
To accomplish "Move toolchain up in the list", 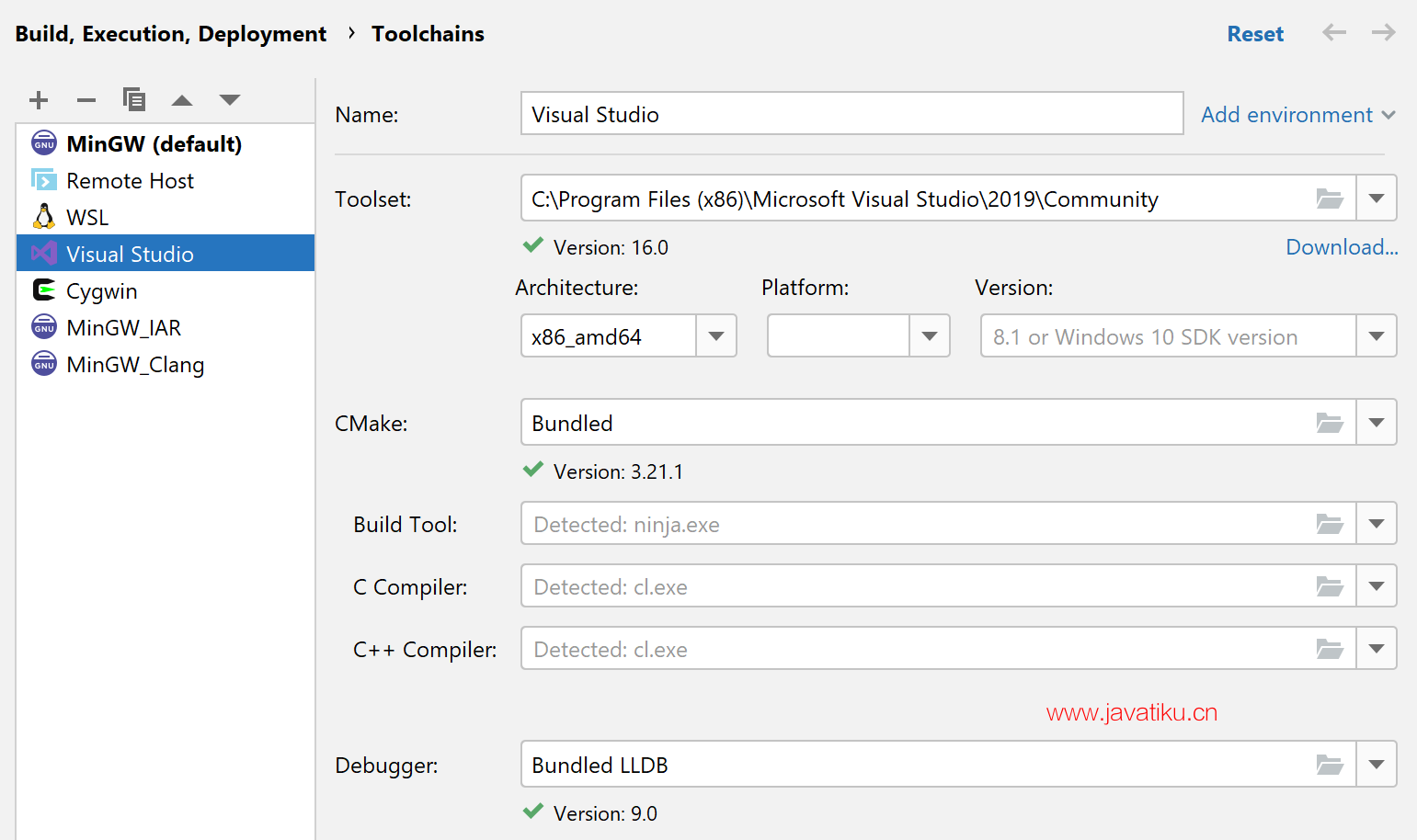I will pyautogui.click(x=182, y=99).
